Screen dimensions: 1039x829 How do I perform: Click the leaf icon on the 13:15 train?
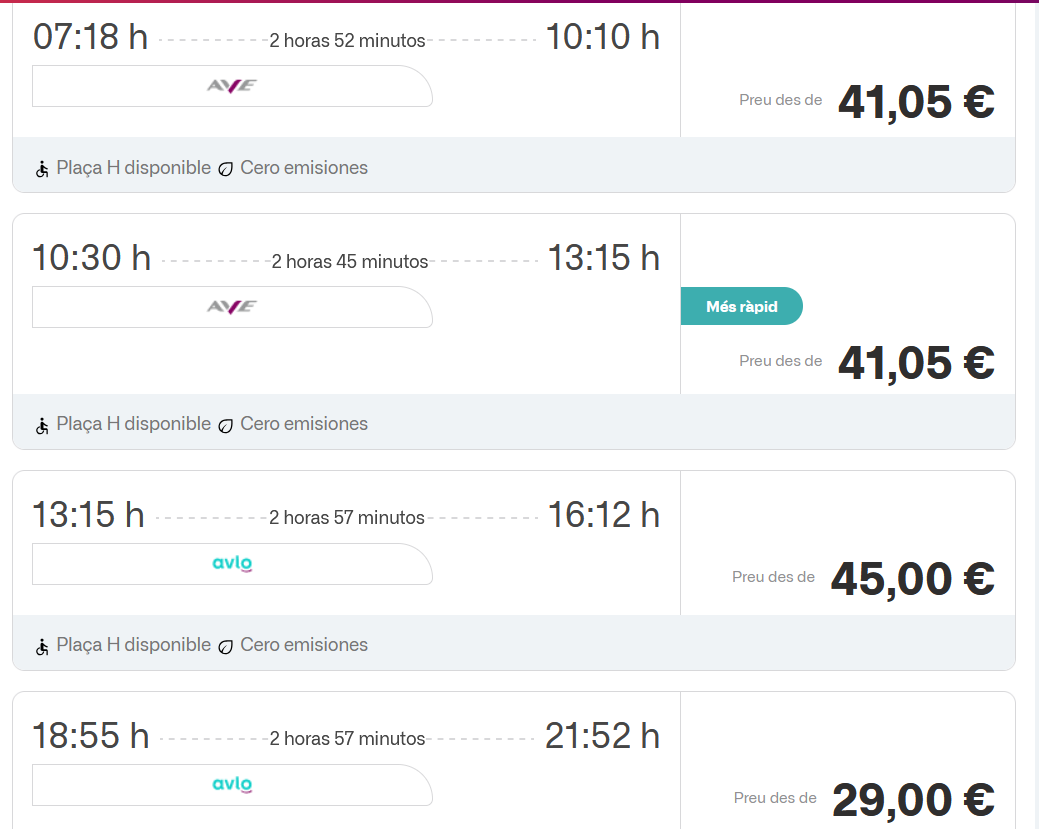pos(226,646)
